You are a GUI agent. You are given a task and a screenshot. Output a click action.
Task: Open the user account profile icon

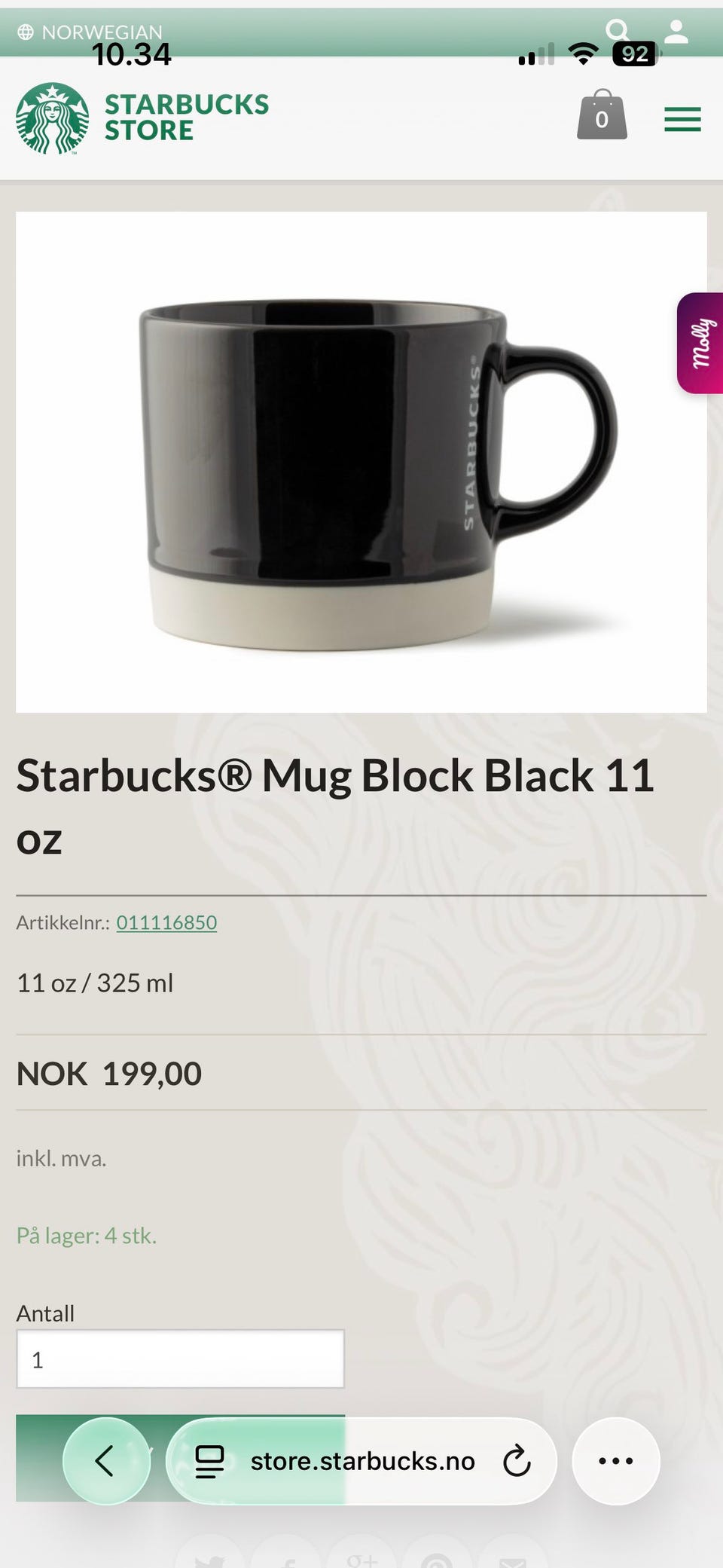(x=676, y=31)
